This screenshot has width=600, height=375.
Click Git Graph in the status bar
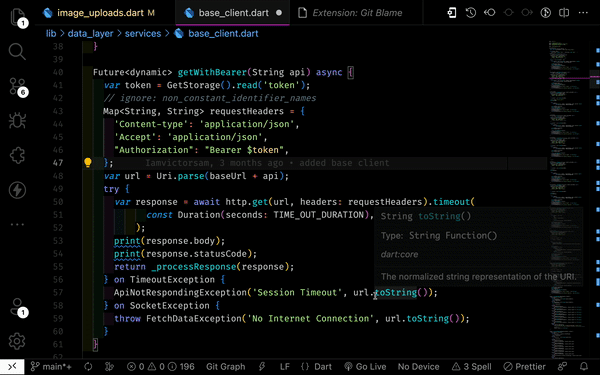[225, 367]
